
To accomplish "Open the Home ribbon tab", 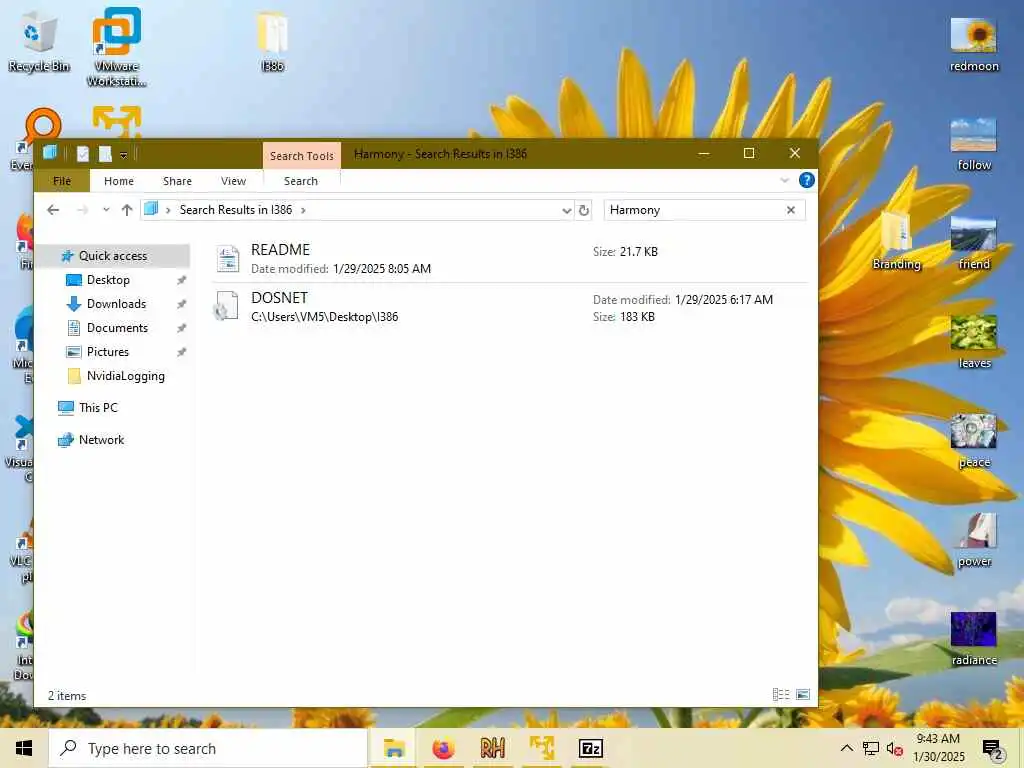I will (x=119, y=181).
